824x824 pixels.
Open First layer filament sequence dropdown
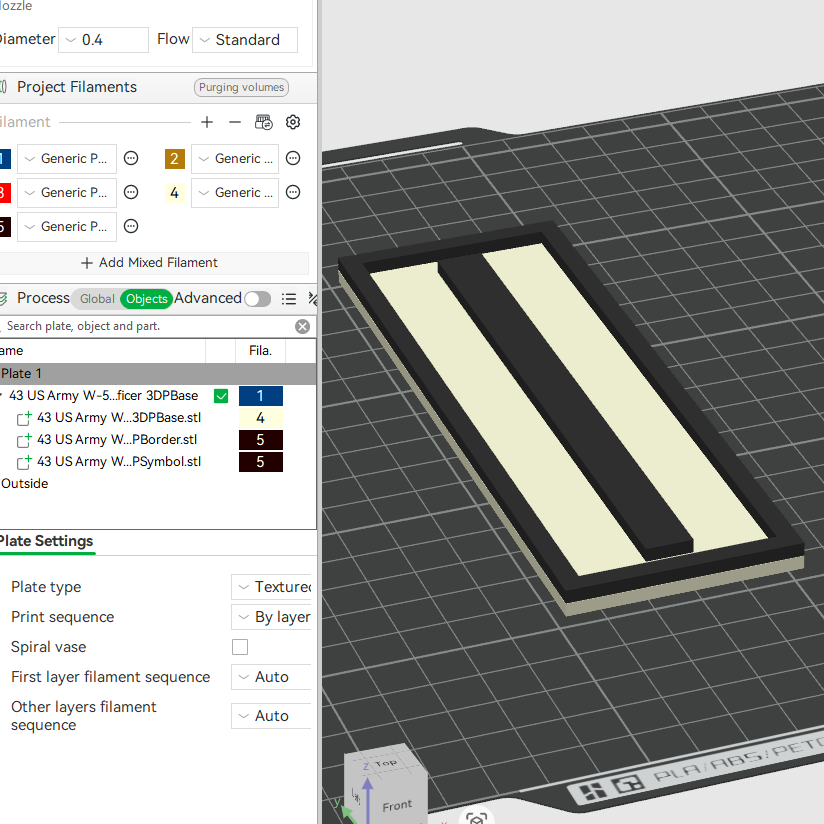272,676
